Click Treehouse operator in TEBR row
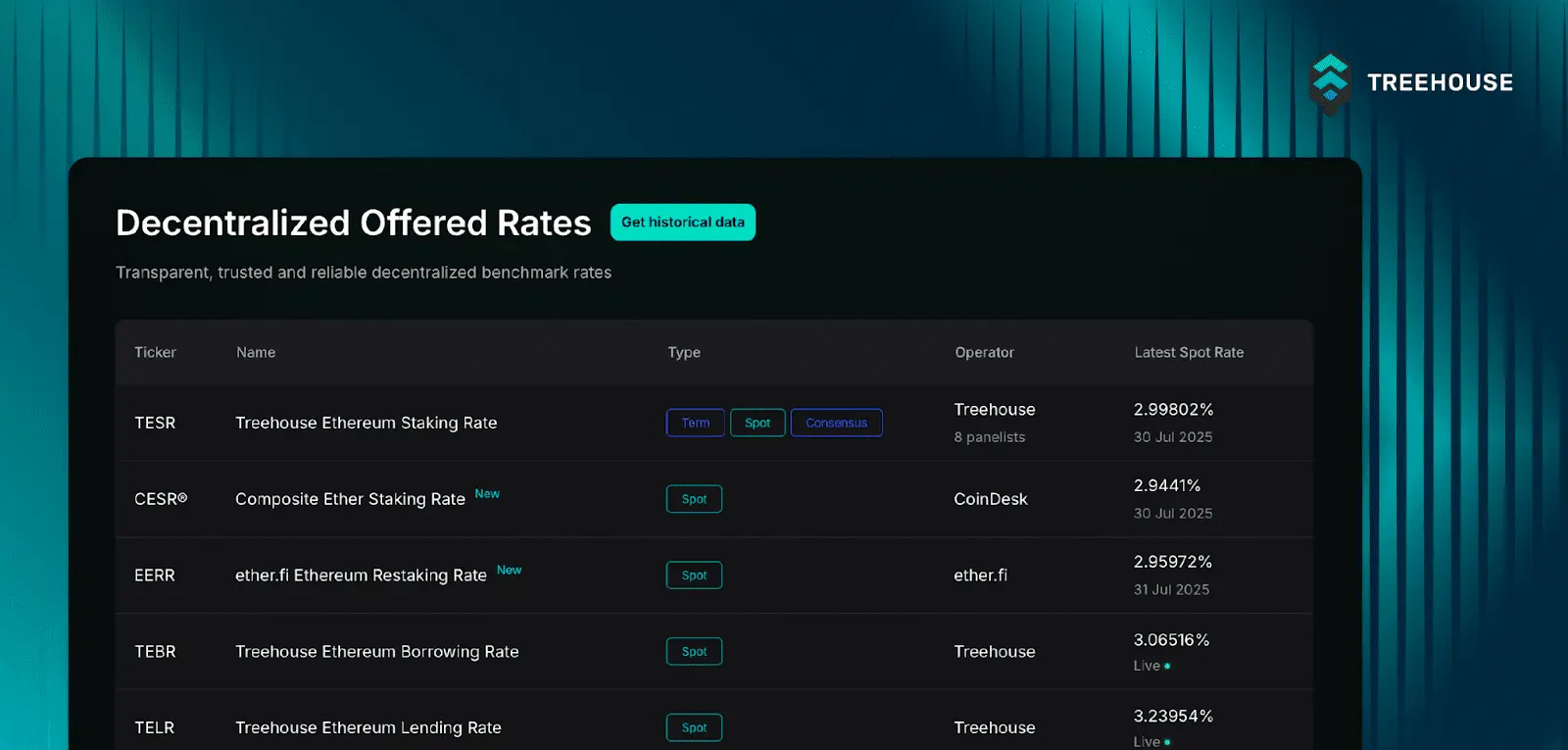The height and width of the screenshot is (750, 1568). 995,652
